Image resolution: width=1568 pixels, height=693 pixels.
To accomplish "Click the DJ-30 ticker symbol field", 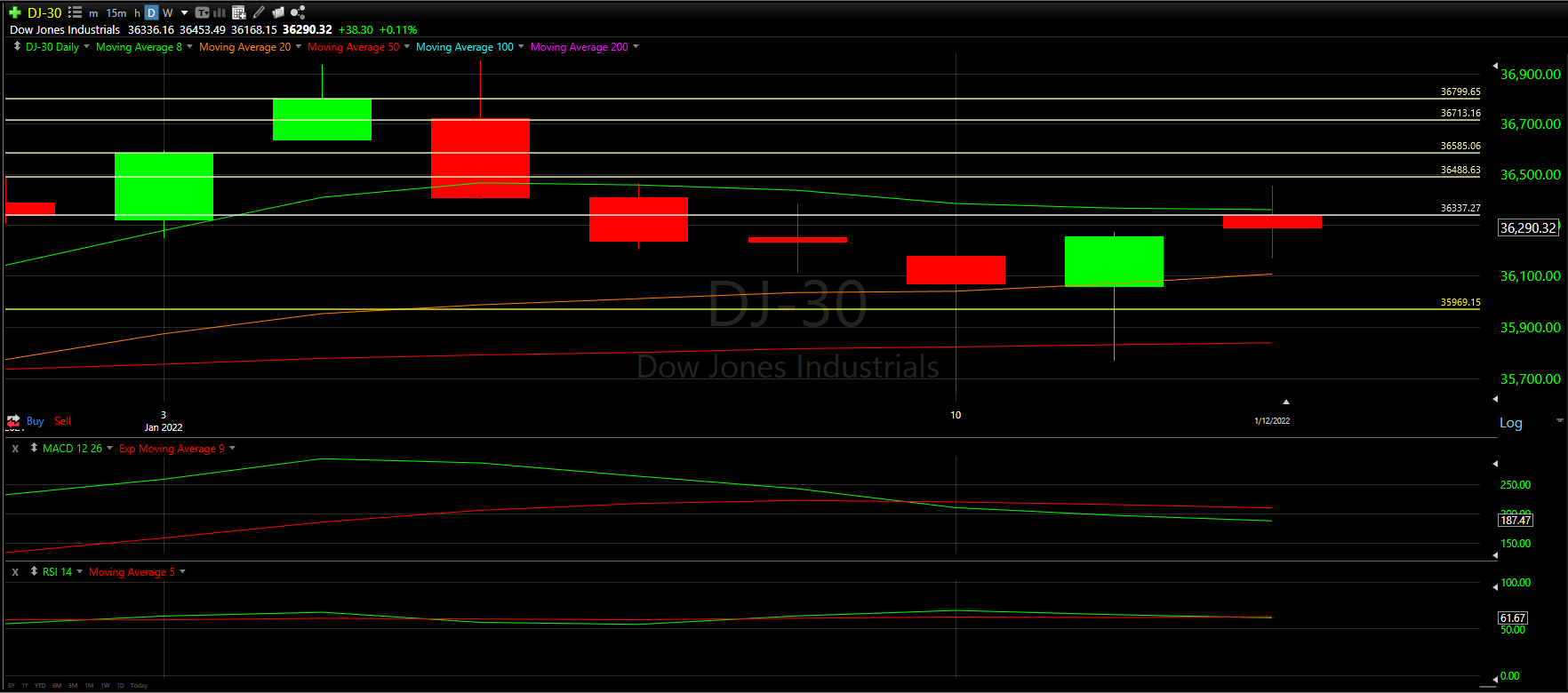I will pyautogui.click(x=44, y=12).
